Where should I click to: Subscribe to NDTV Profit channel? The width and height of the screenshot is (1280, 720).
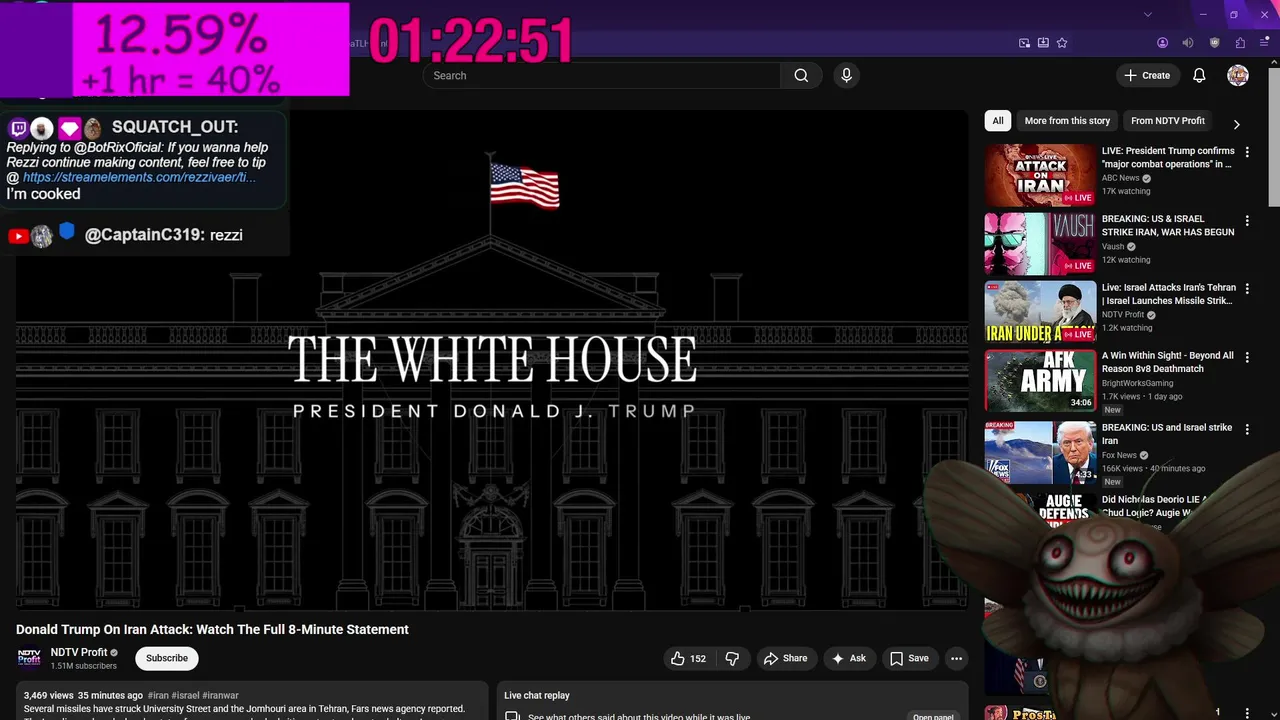point(167,658)
